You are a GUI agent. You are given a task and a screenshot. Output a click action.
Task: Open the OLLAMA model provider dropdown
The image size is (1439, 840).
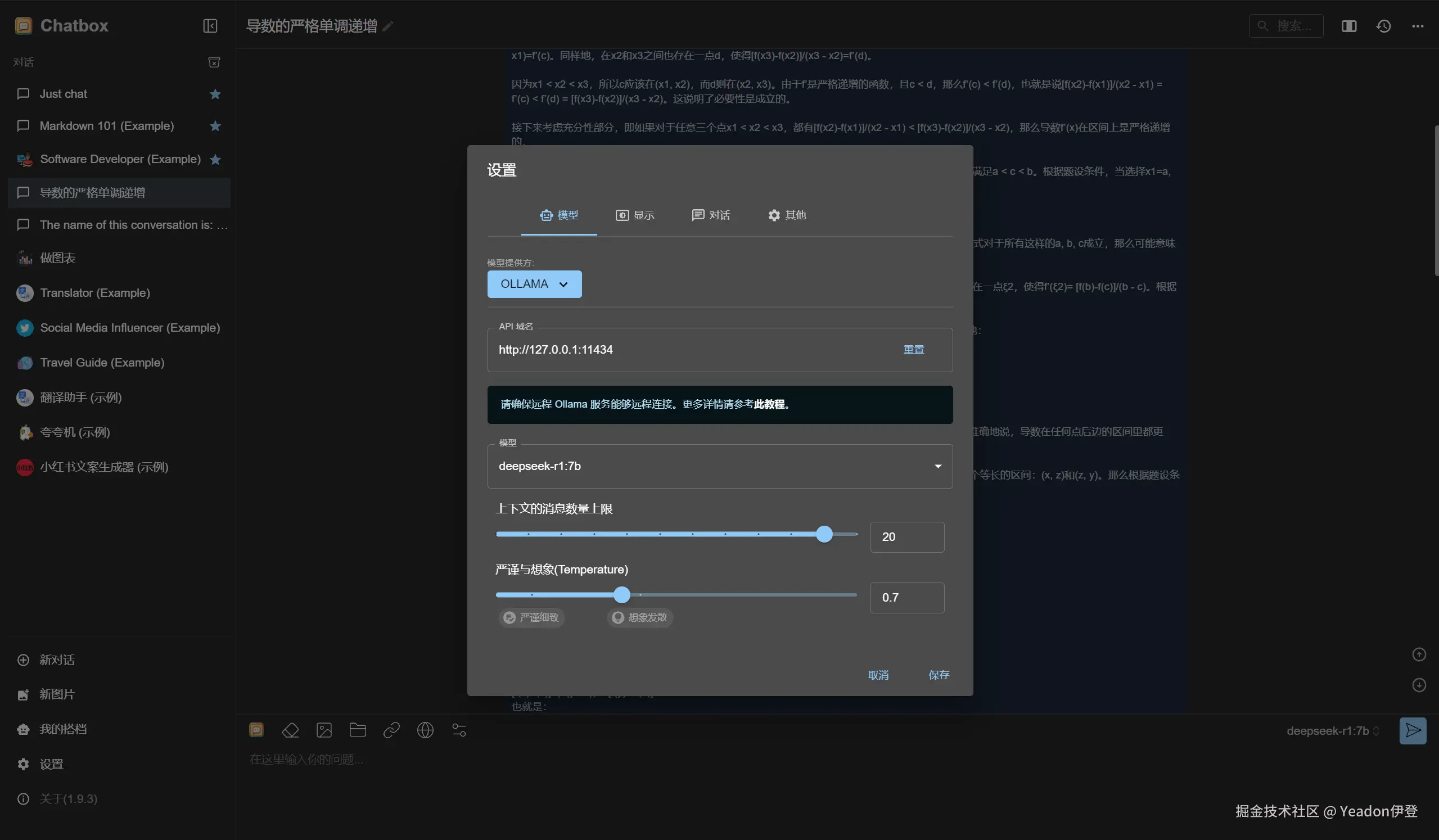(x=534, y=284)
